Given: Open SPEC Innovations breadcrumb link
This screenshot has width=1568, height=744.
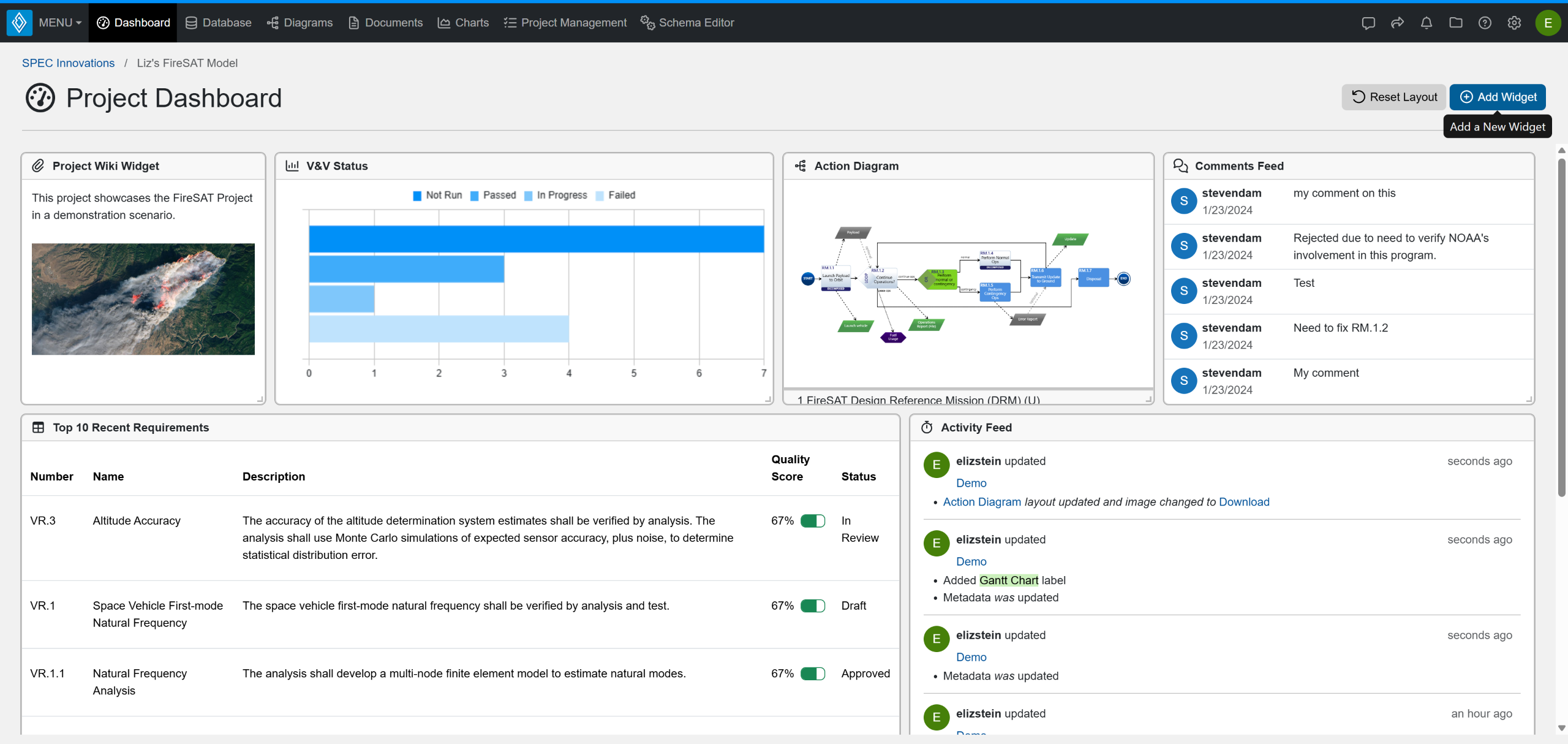Looking at the screenshot, I should (68, 63).
